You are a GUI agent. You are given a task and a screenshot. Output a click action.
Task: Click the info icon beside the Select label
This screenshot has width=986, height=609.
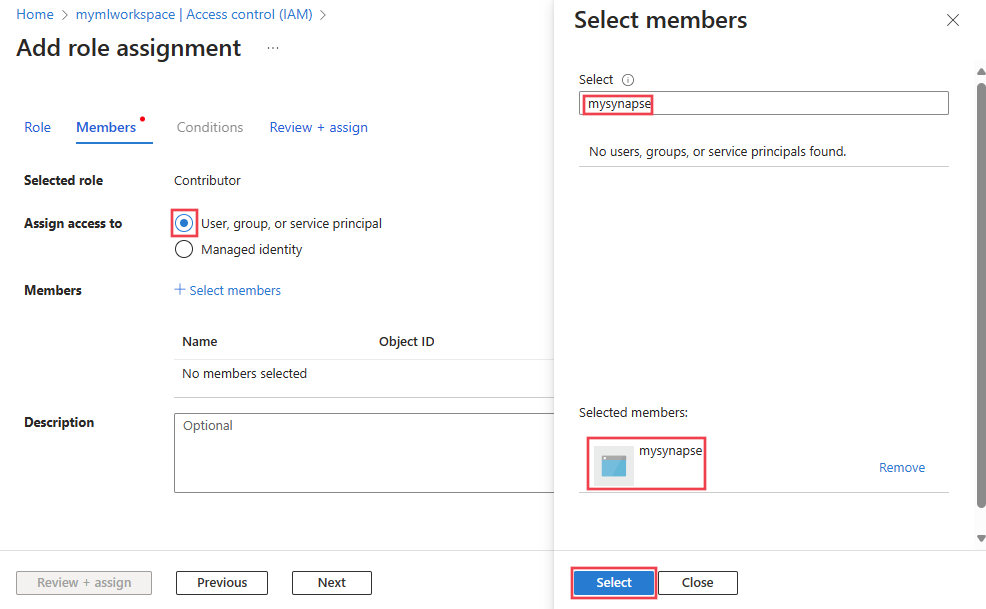pyautogui.click(x=629, y=79)
